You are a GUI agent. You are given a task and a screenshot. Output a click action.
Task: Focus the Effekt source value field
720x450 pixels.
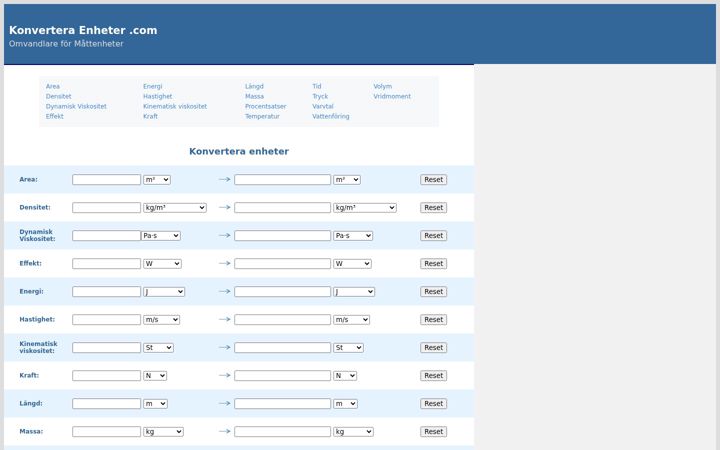click(107, 264)
